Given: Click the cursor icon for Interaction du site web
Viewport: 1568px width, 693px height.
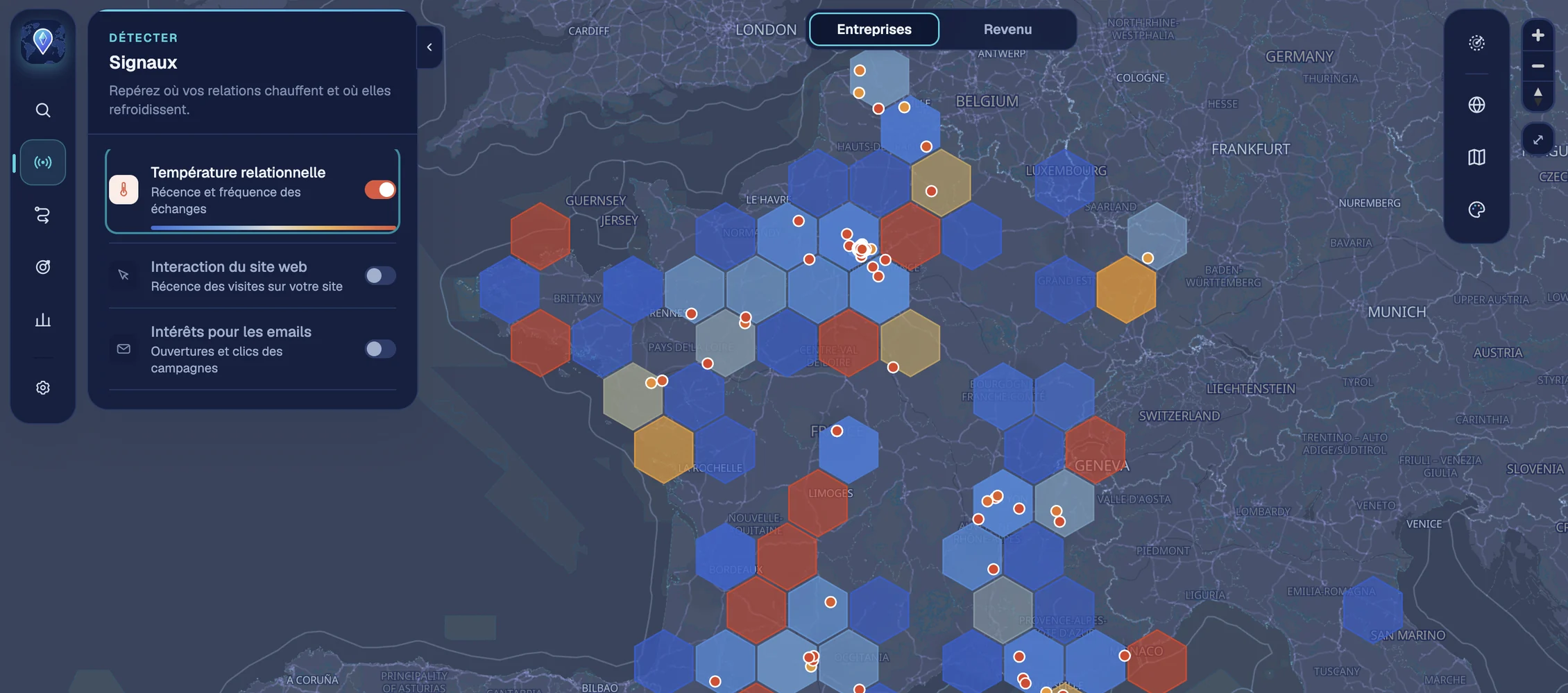Looking at the screenshot, I should pyautogui.click(x=123, y=275).
